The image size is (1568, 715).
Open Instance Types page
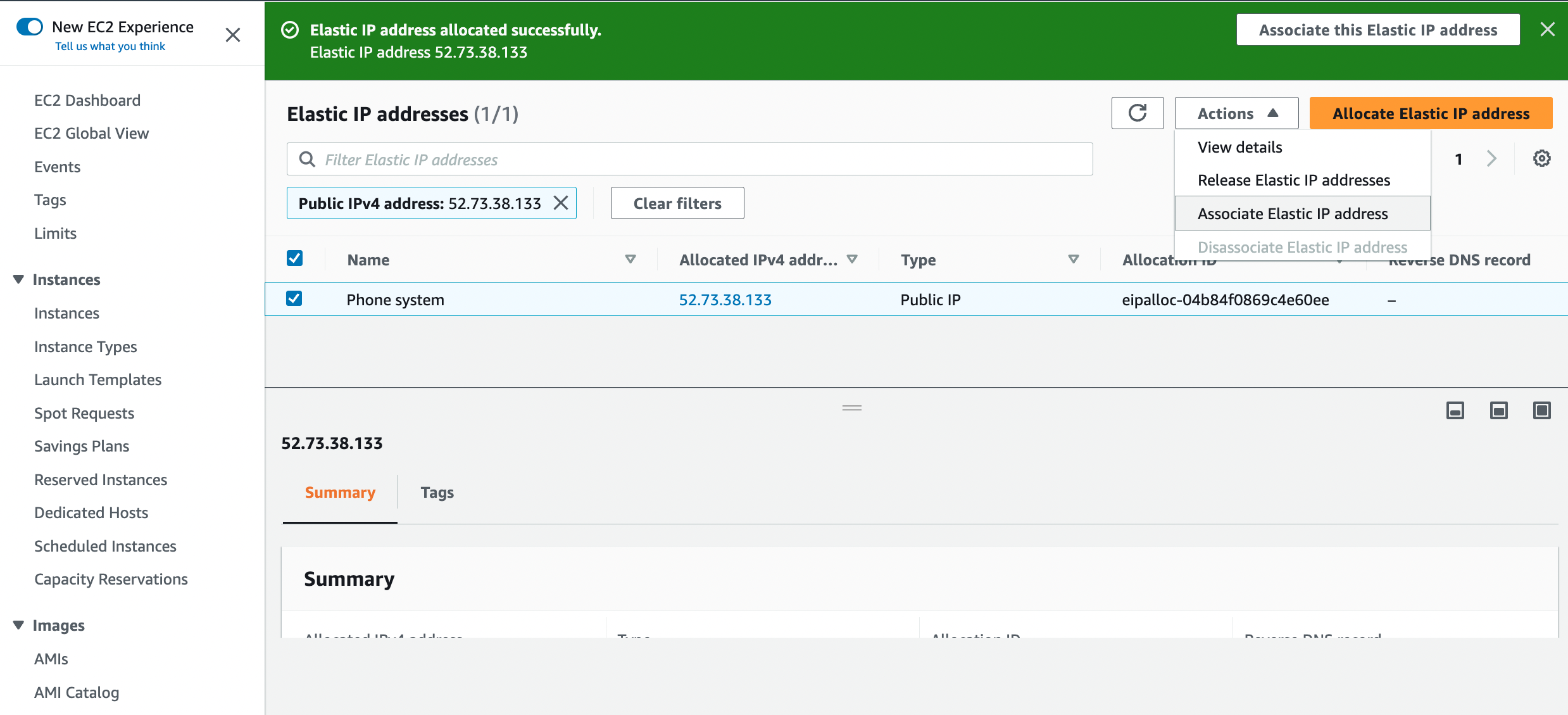(x=85, y=346)
